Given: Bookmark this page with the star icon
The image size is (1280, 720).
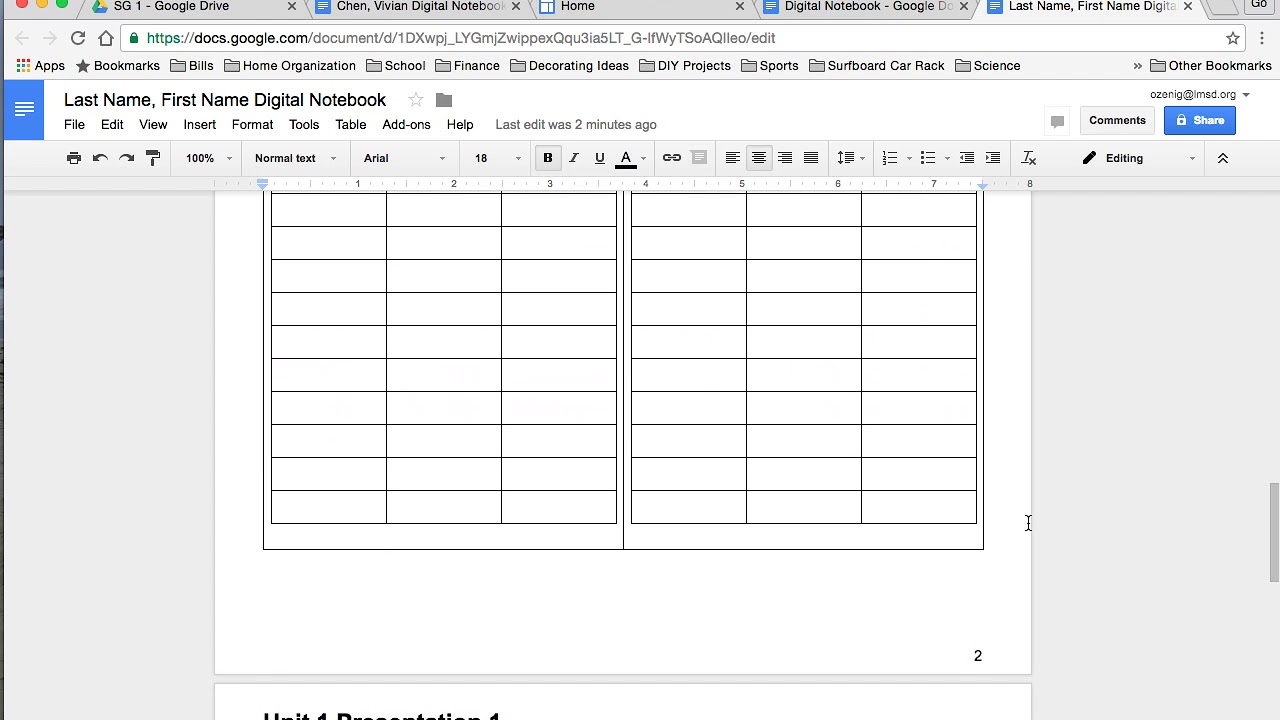Looking at the screenshot, I should tap(1233, 38).
